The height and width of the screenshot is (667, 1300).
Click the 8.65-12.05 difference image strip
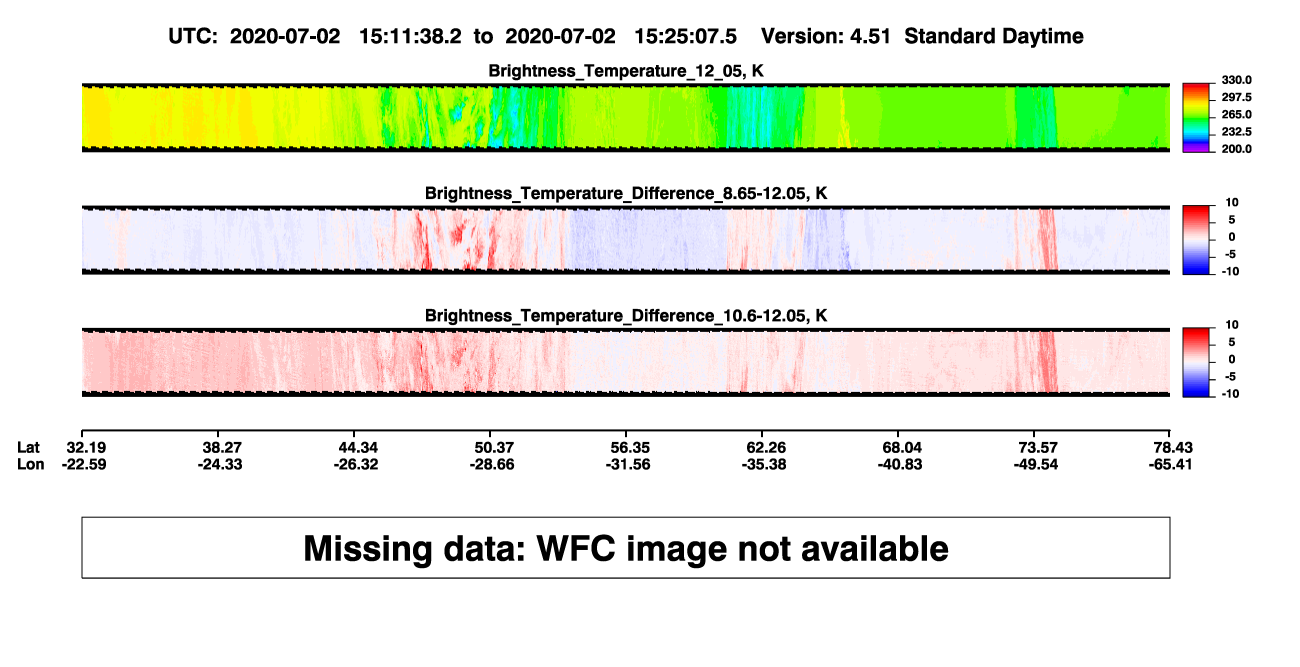coord(626,240)
